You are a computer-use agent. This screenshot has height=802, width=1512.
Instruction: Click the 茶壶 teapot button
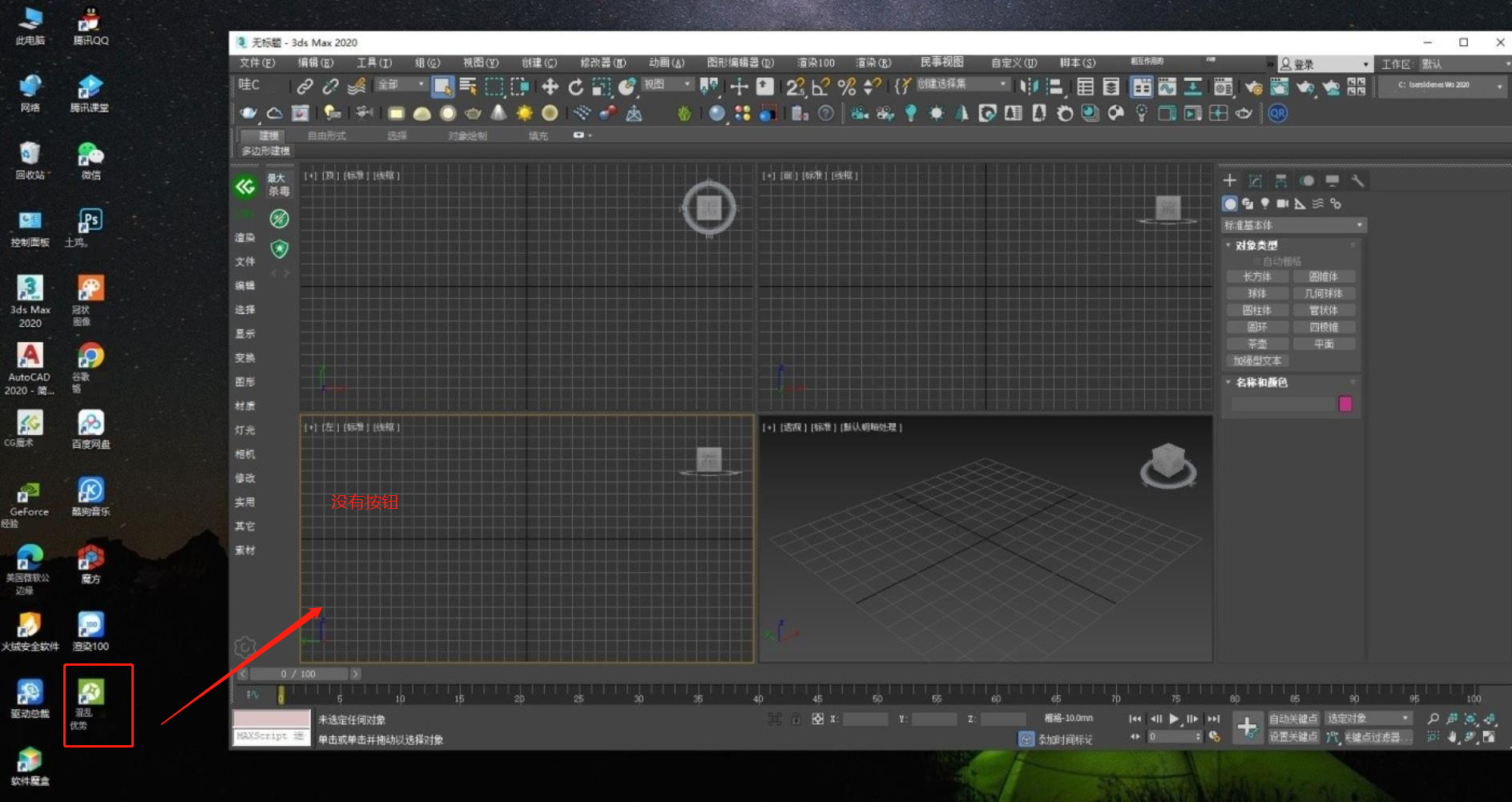(1257, 344)
